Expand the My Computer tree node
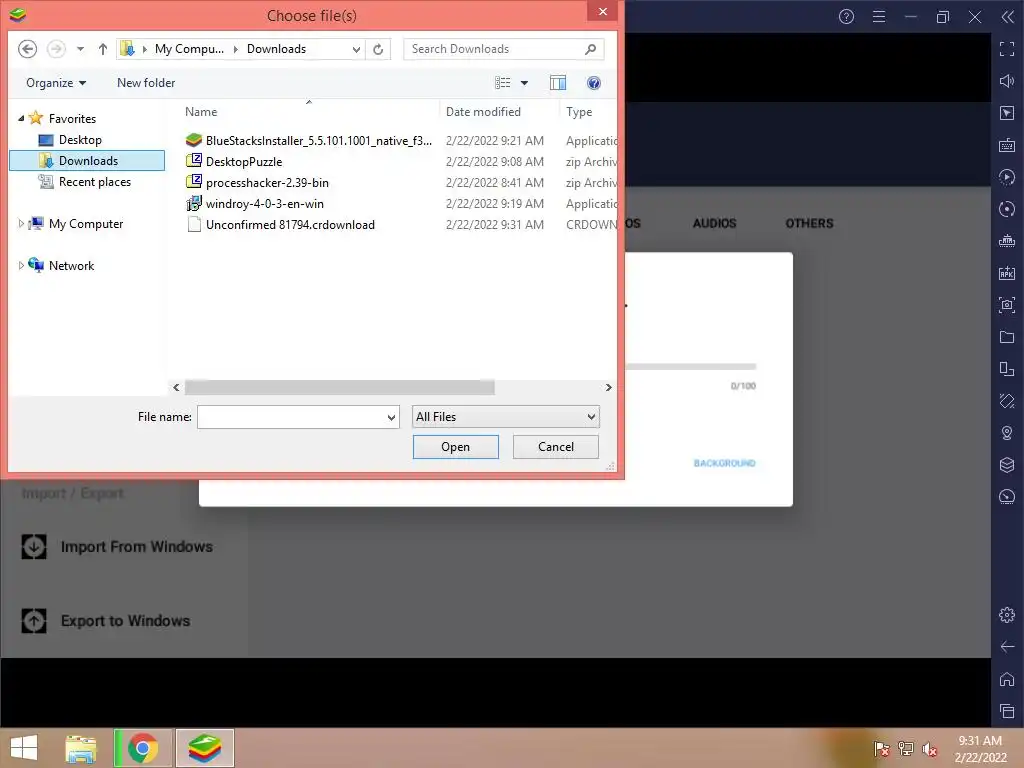Viewport: 1024px width, 768px height. click(21, 223)
